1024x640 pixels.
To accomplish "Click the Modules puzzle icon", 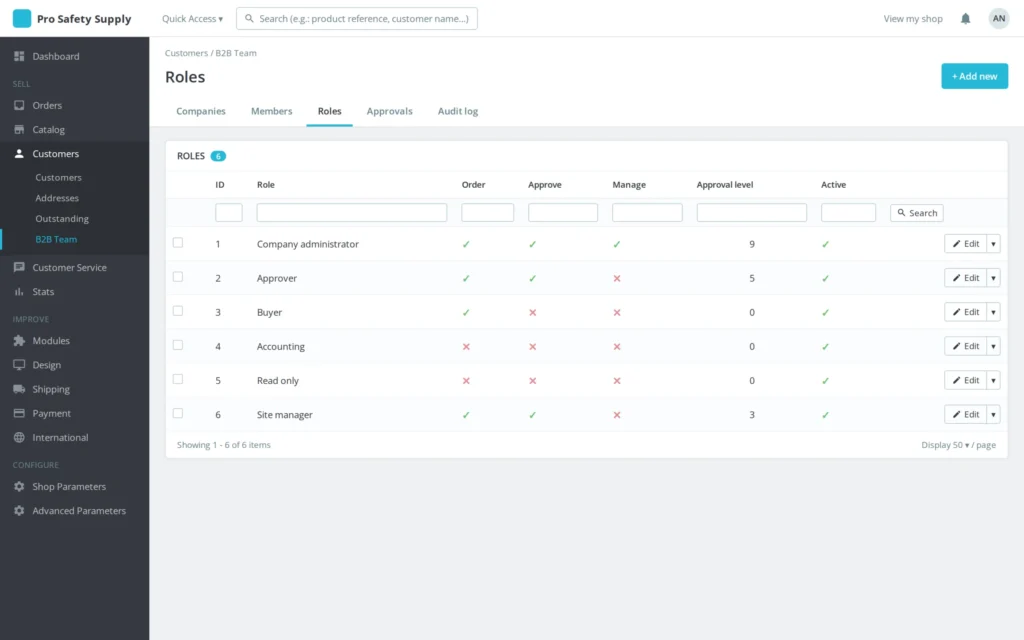I will [19, 340].
